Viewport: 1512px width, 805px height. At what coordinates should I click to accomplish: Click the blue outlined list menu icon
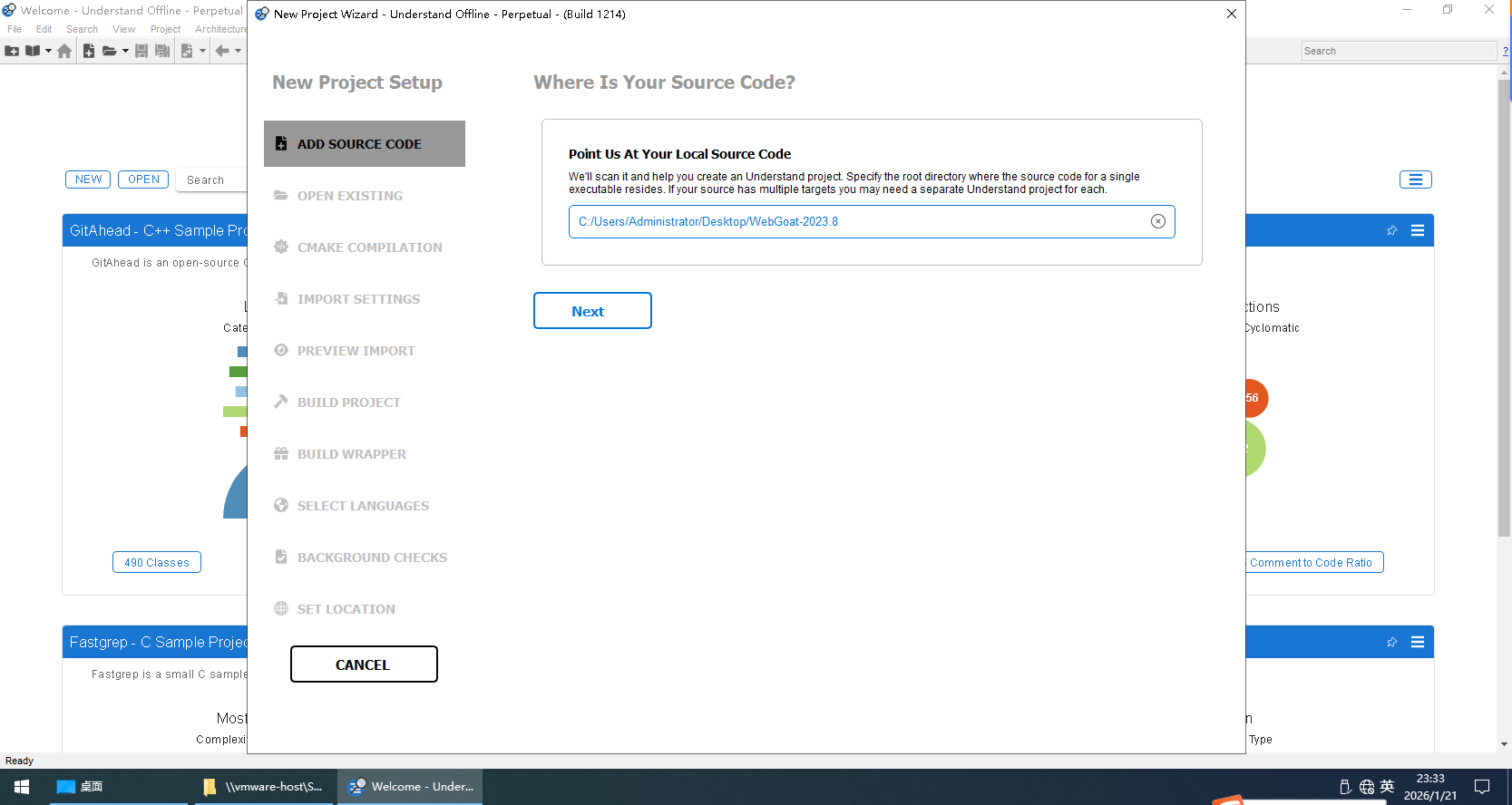coord(1415,179)
